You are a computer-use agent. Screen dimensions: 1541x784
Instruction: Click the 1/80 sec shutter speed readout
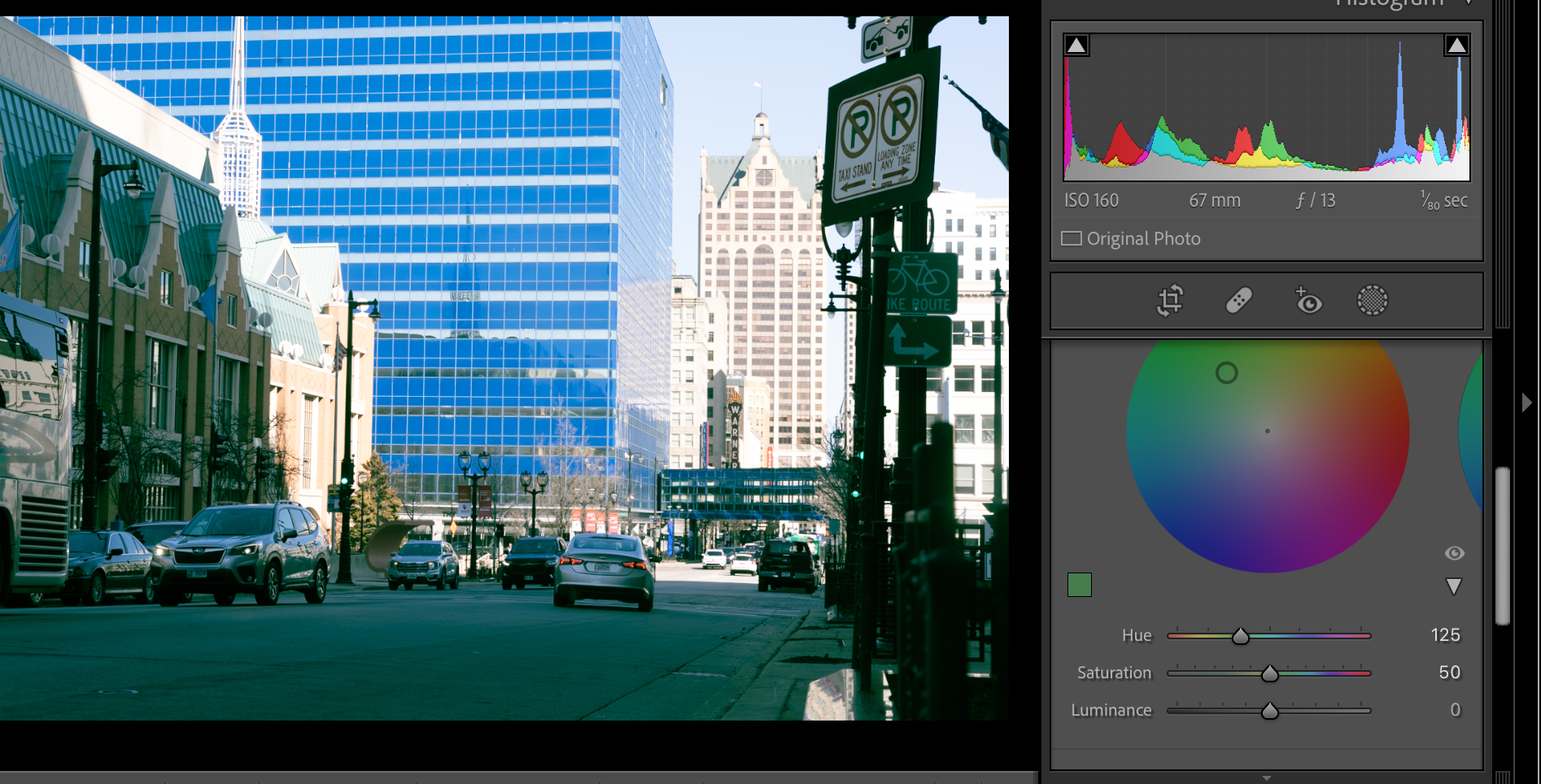pyautogui.click(x=1444, y=200)
